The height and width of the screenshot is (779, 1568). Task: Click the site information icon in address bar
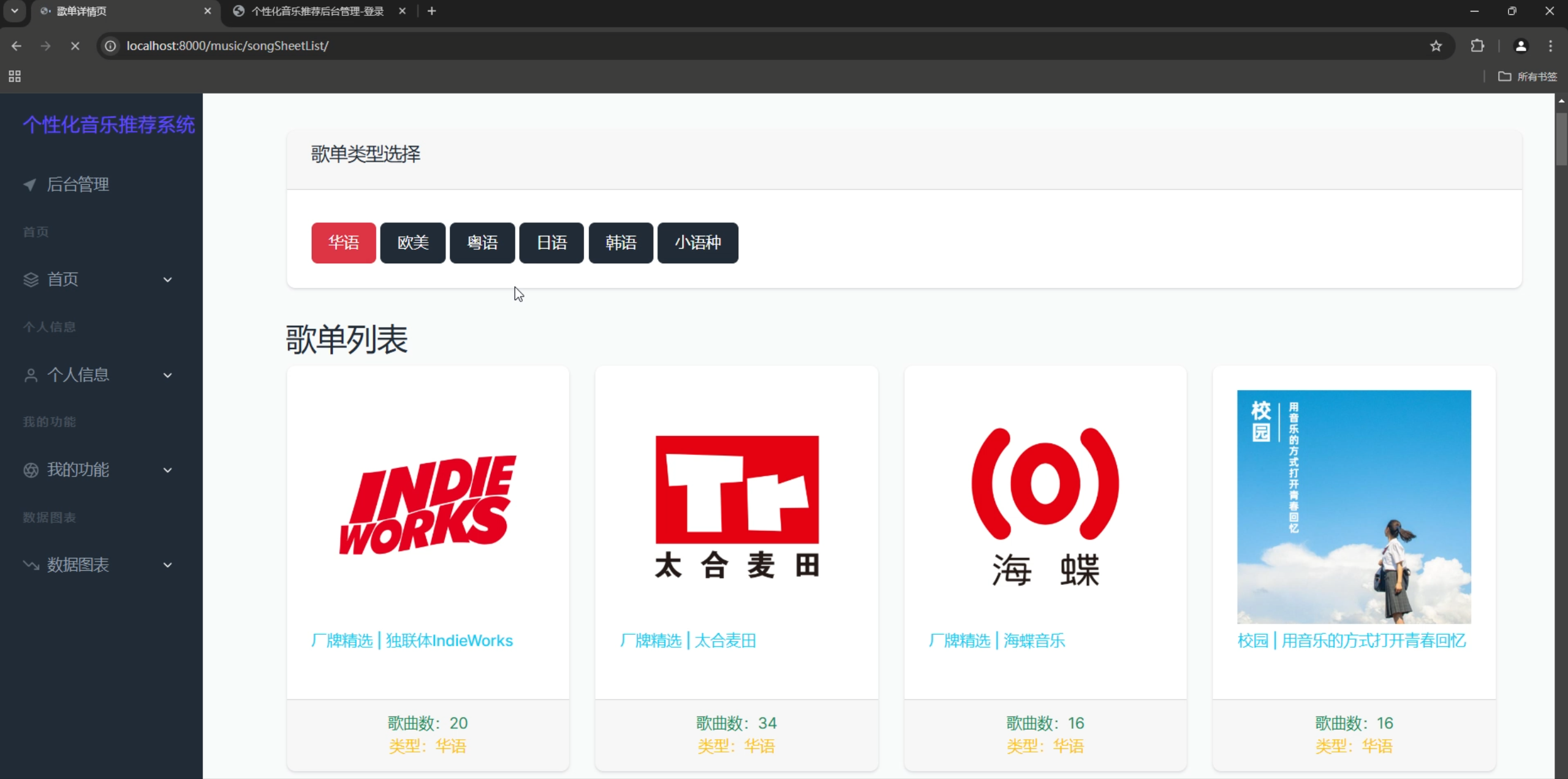(110, 46)
